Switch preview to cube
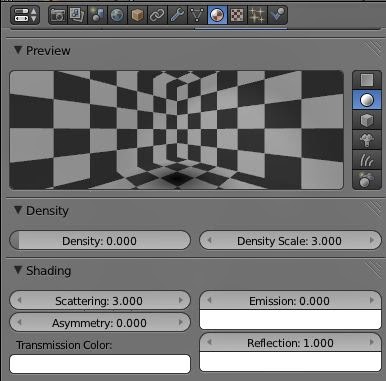Image resolution: width=386 pixels, height=381 pixels. click(367, 120)
